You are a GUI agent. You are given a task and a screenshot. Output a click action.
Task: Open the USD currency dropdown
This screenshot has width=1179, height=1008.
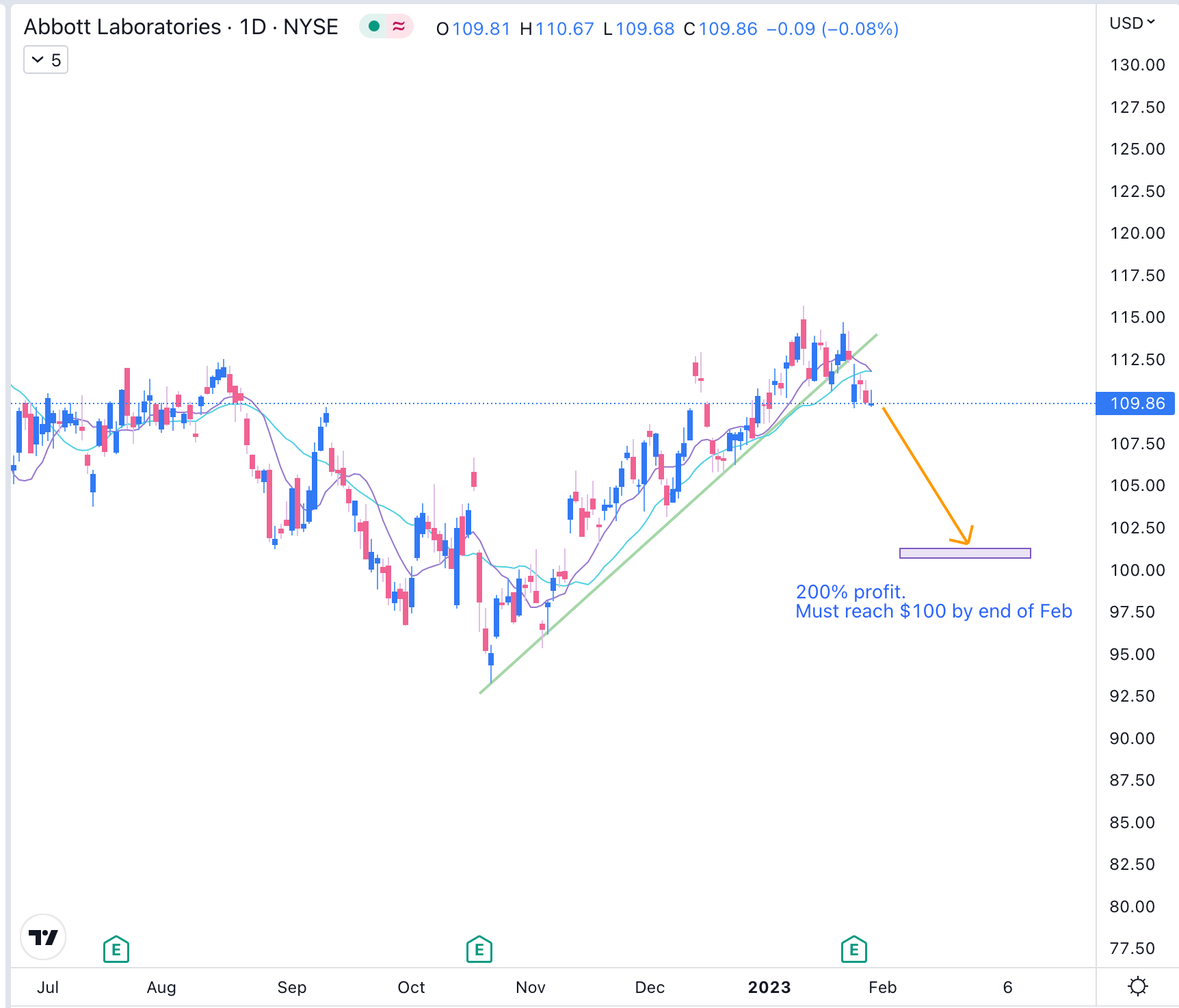pos(1132,23)
